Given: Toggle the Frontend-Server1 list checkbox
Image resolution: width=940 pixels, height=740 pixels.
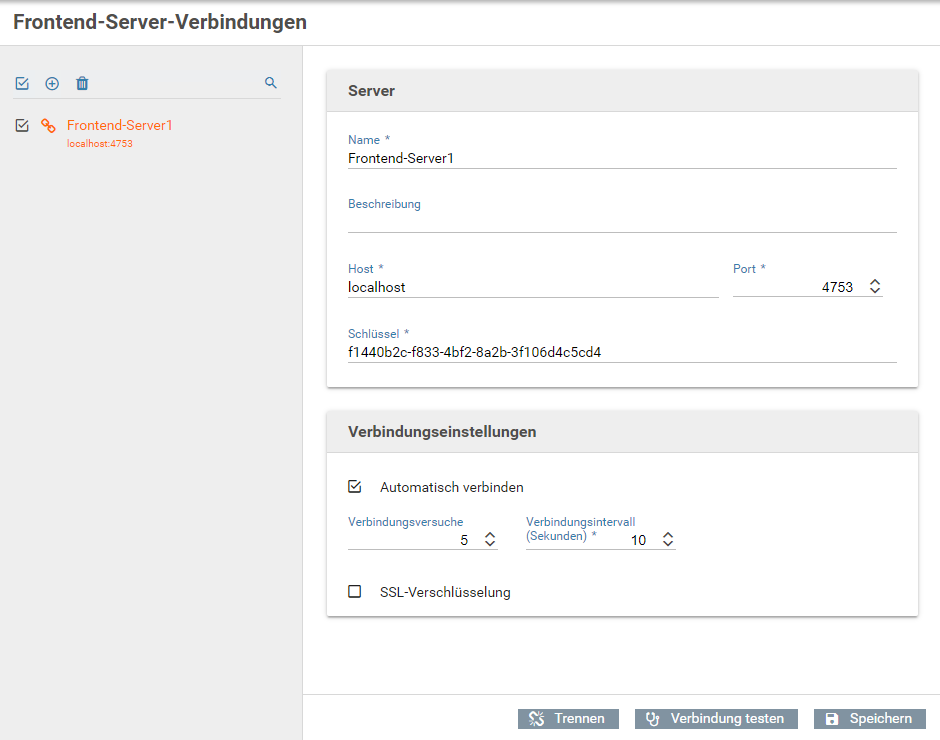Looking at the screenshot, I should (22, 125).
